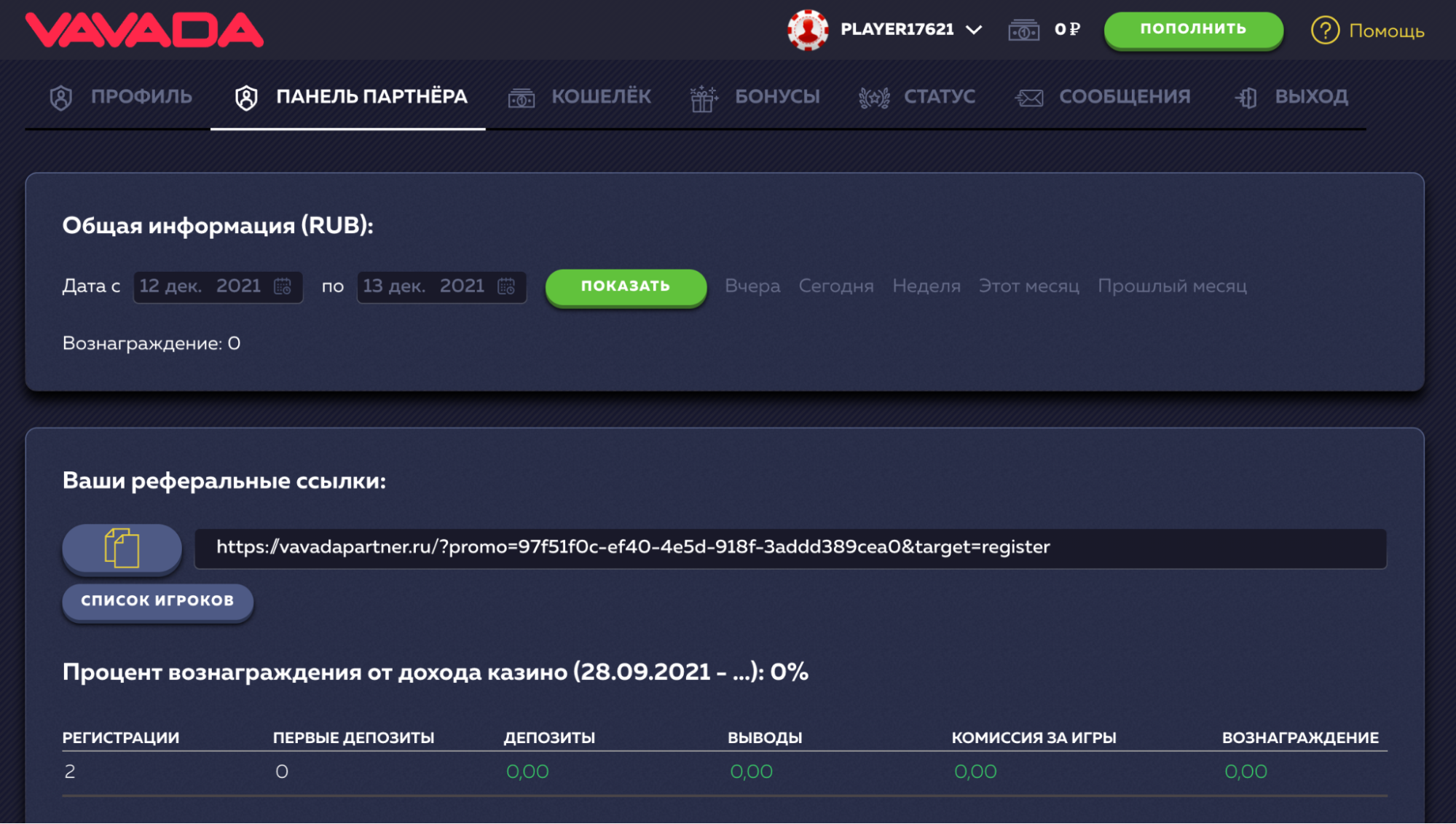Click the referral link URL field
Screen dimensions: 1456x824
790,548
